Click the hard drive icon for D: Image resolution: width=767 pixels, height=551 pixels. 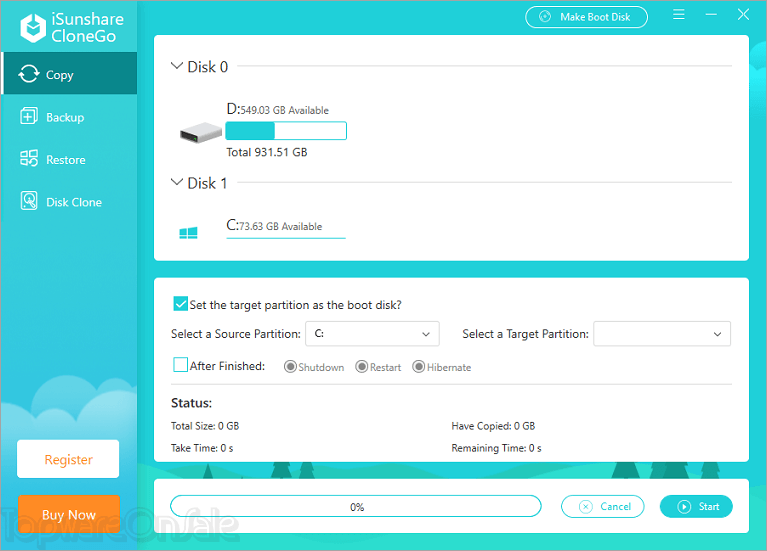pyautogui.click(x=201, y=132)
